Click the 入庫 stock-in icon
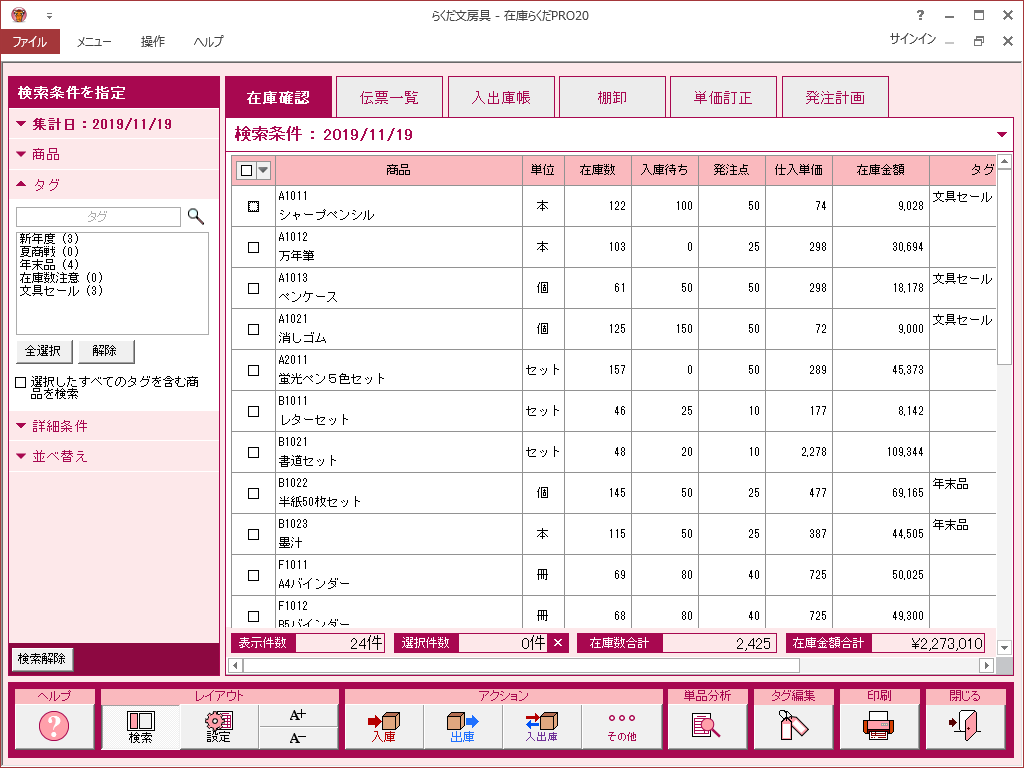Screen dimensions: 1024x768 tap(383, 726)
